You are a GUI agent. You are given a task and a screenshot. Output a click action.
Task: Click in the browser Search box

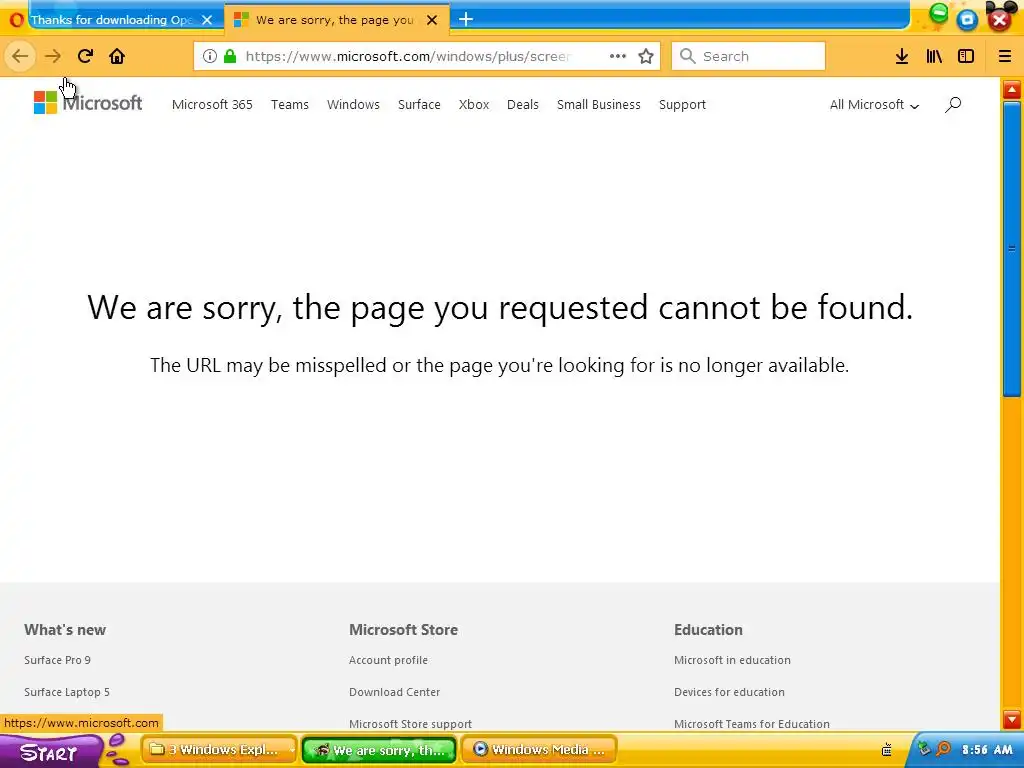(748, 56)
